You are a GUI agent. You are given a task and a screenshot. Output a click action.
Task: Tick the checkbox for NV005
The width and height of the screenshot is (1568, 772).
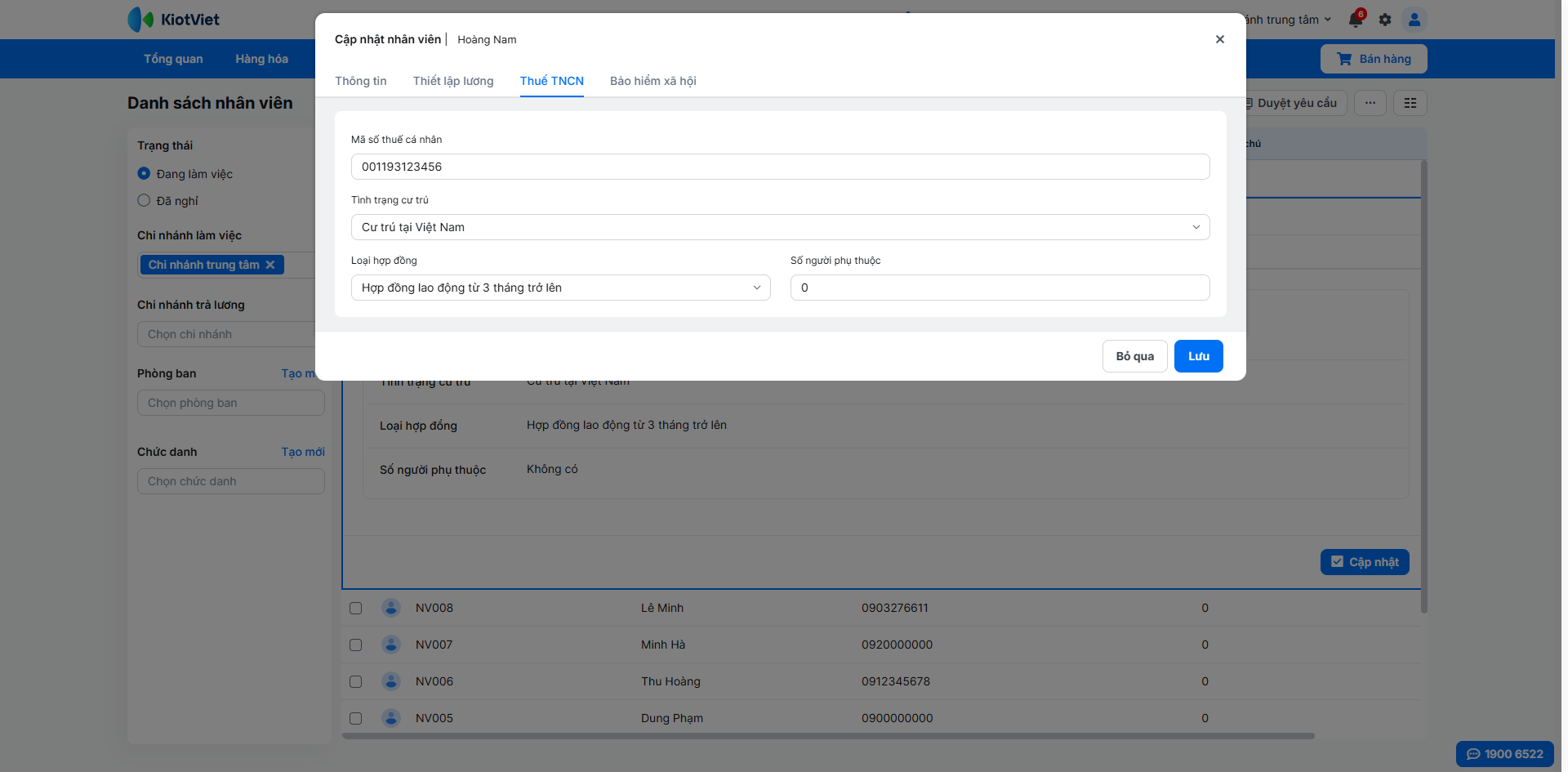tap(356, 718)
